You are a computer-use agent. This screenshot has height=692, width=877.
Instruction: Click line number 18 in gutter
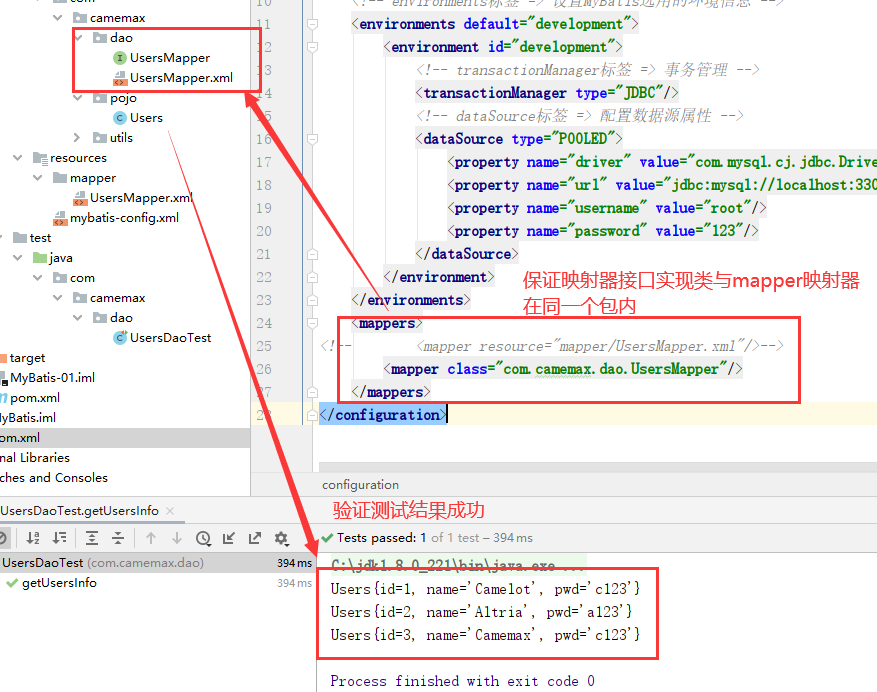[263, 185]
